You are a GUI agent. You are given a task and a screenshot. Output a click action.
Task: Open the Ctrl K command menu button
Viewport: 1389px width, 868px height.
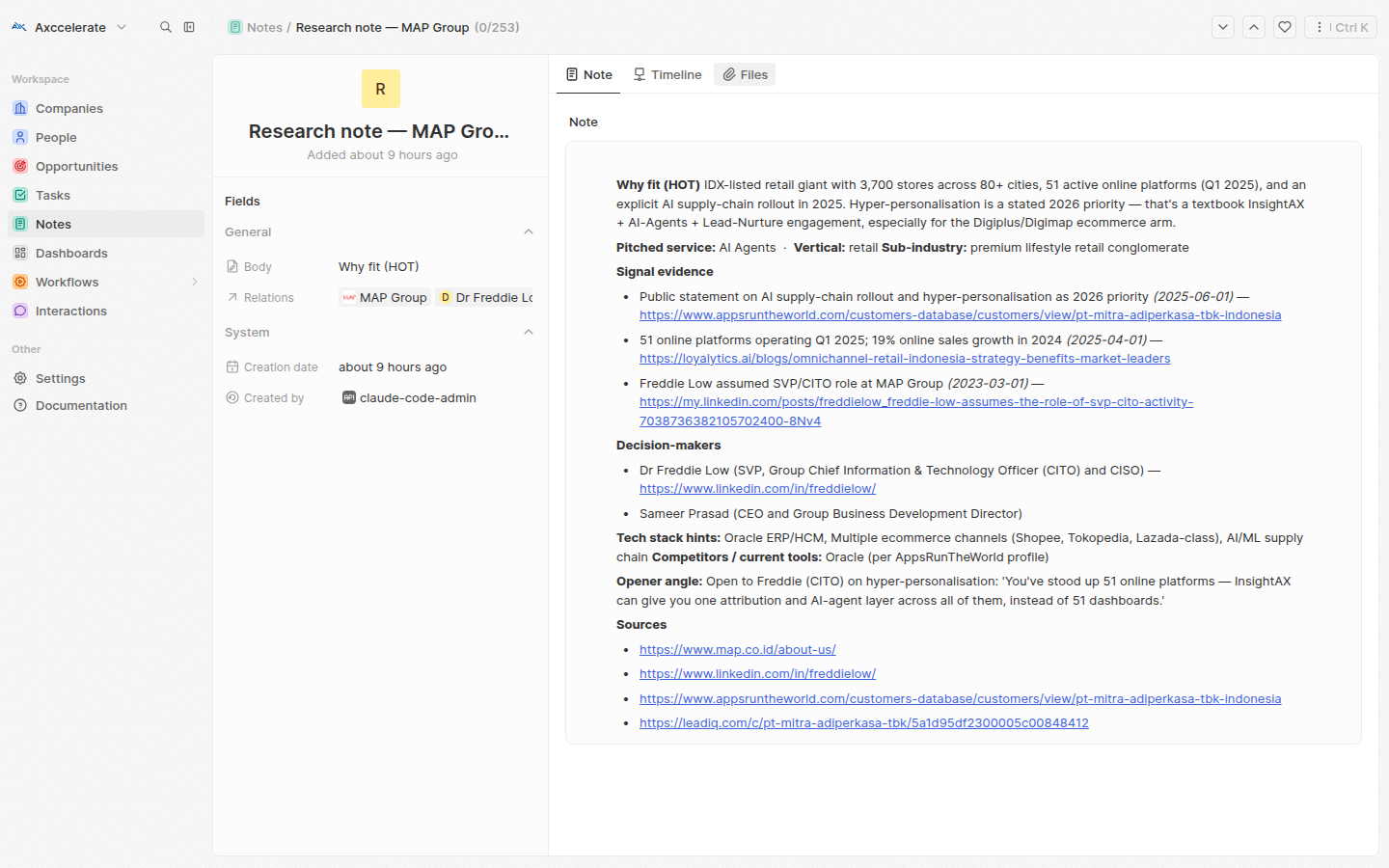[1341, 27]
